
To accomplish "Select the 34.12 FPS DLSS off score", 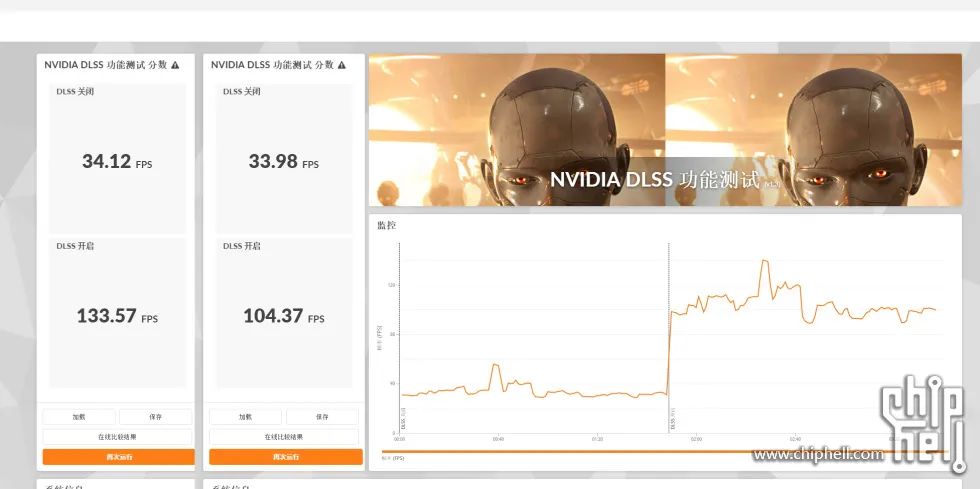I will (117, 162).
